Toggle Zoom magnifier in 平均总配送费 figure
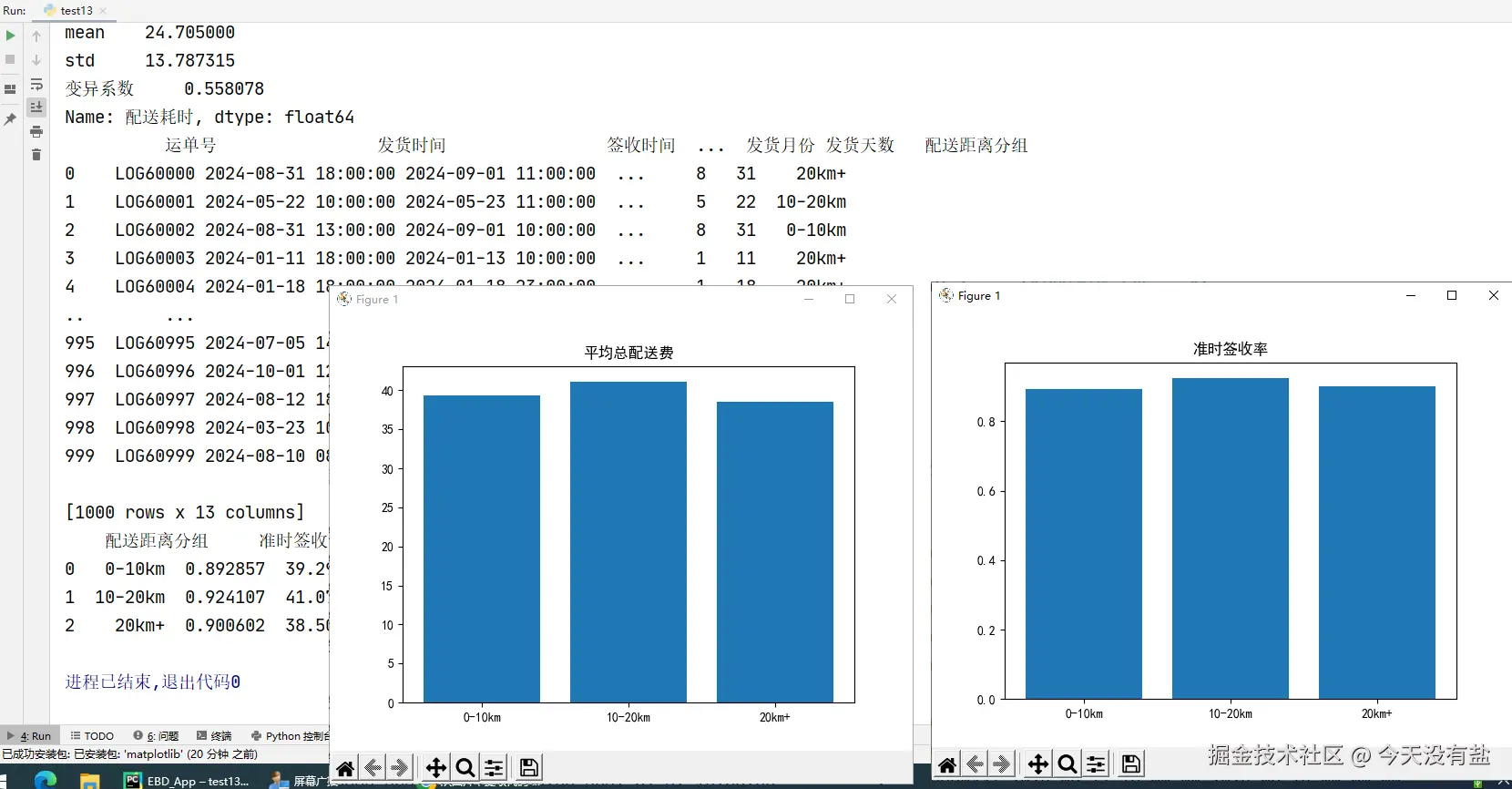Viewport: 1512px width, 789px height. click(465, 768)
